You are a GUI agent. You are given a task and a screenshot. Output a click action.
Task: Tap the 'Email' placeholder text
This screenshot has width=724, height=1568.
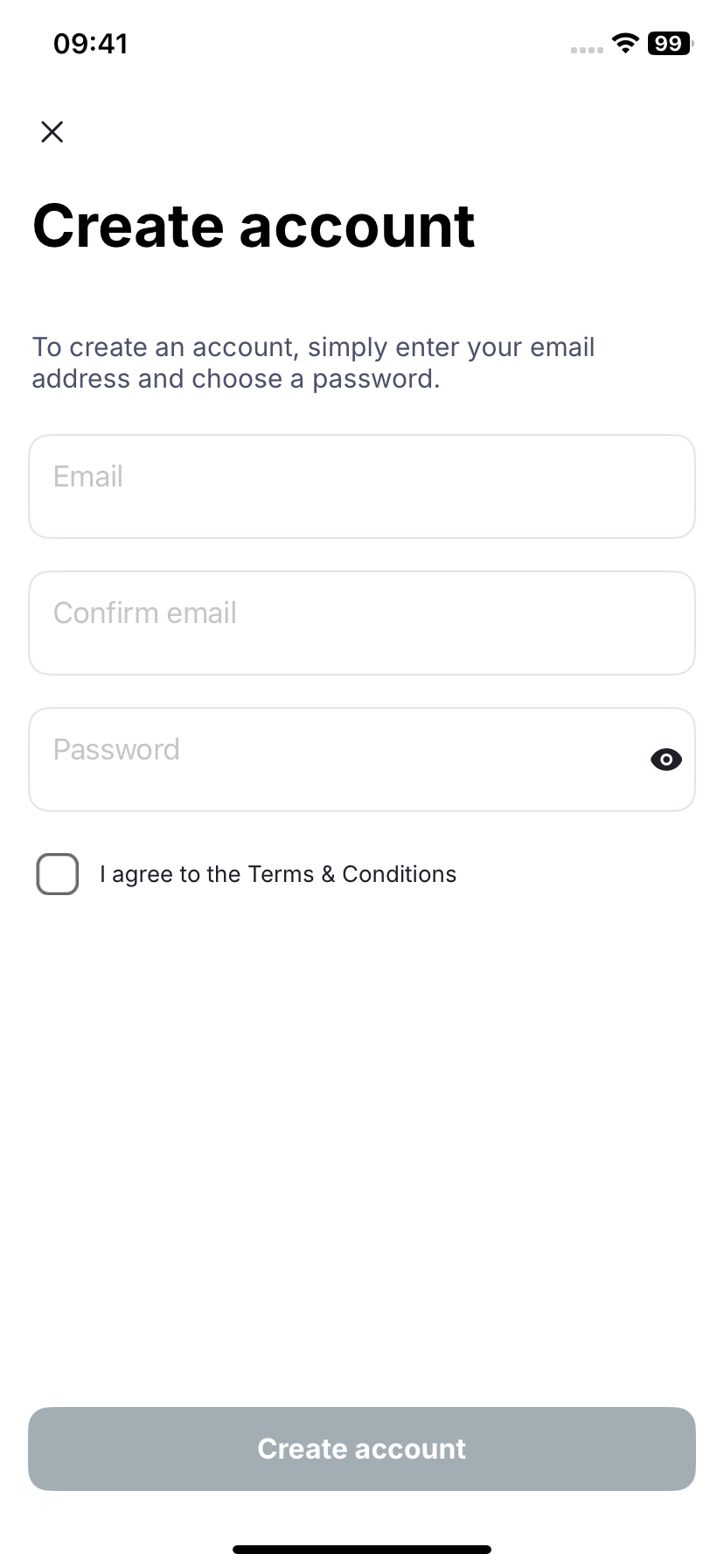click(x=88, y=476)
